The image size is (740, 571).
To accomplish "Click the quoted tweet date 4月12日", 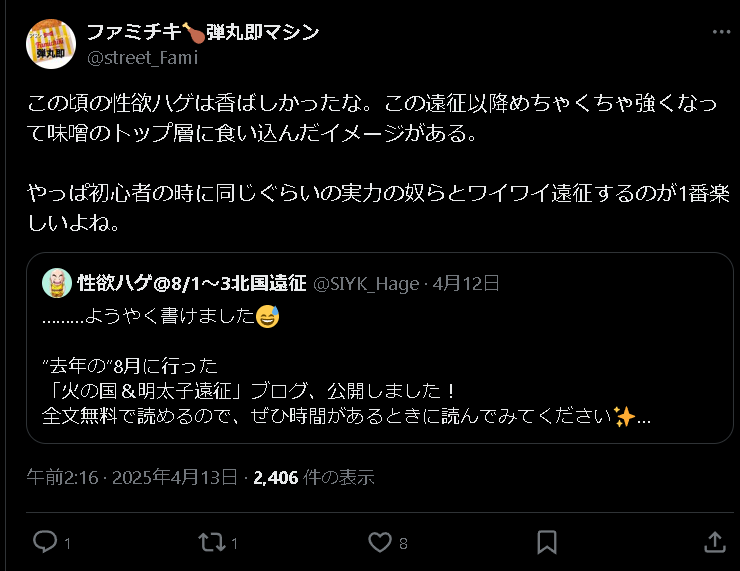I will (466, 283).
